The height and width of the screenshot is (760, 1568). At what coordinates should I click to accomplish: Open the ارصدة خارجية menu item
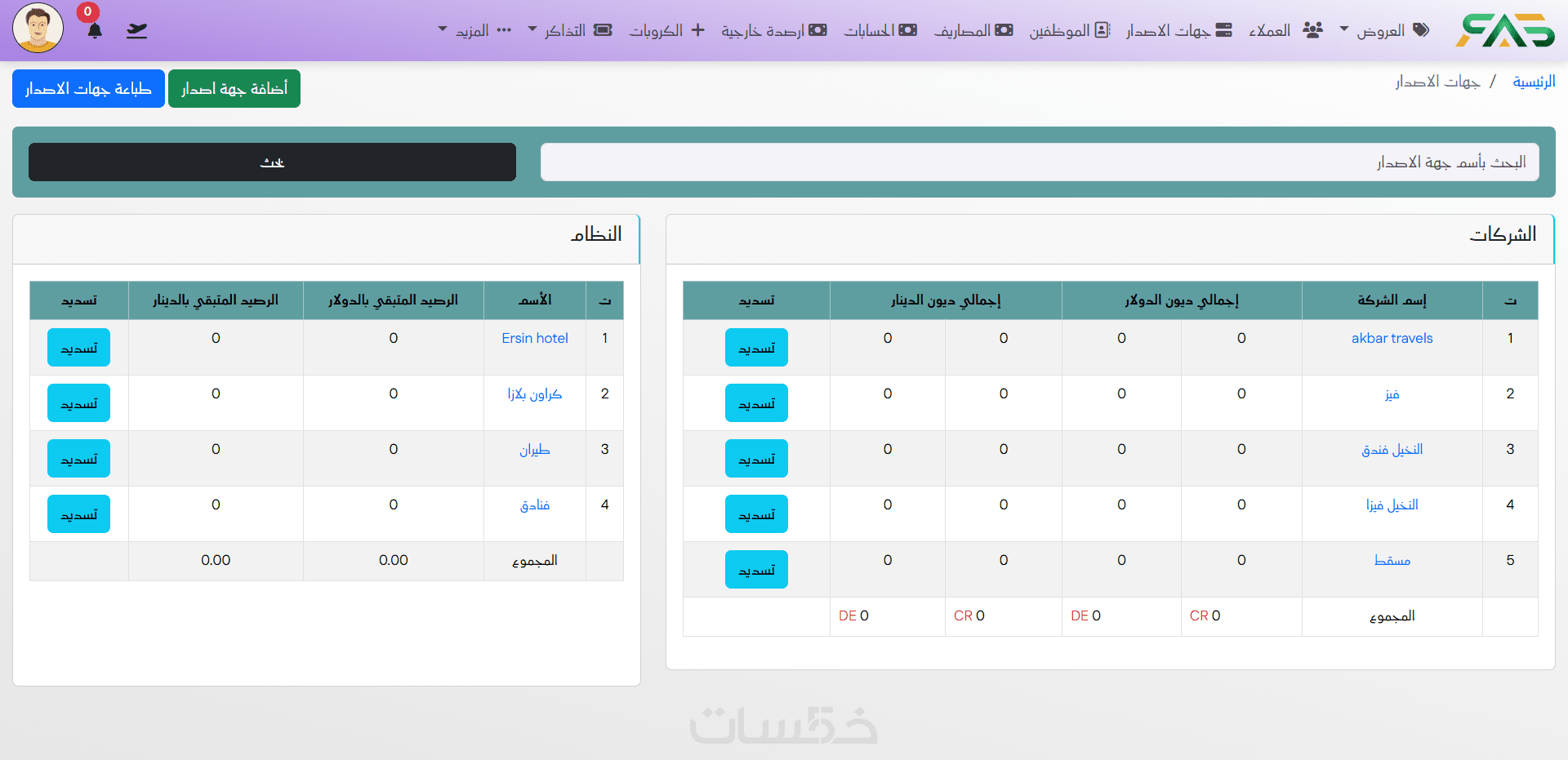tap(773, 30)
